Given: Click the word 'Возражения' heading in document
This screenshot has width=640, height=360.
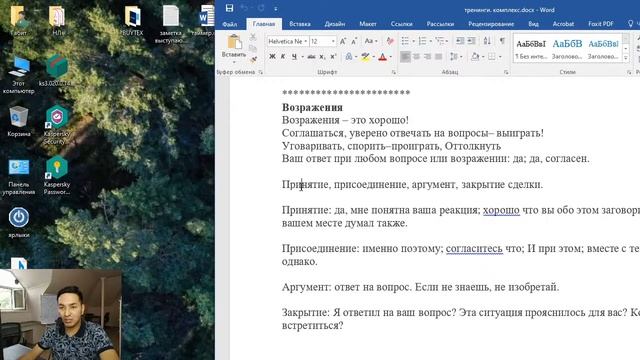Looking at the screenshot, I should tap(312, 107).
